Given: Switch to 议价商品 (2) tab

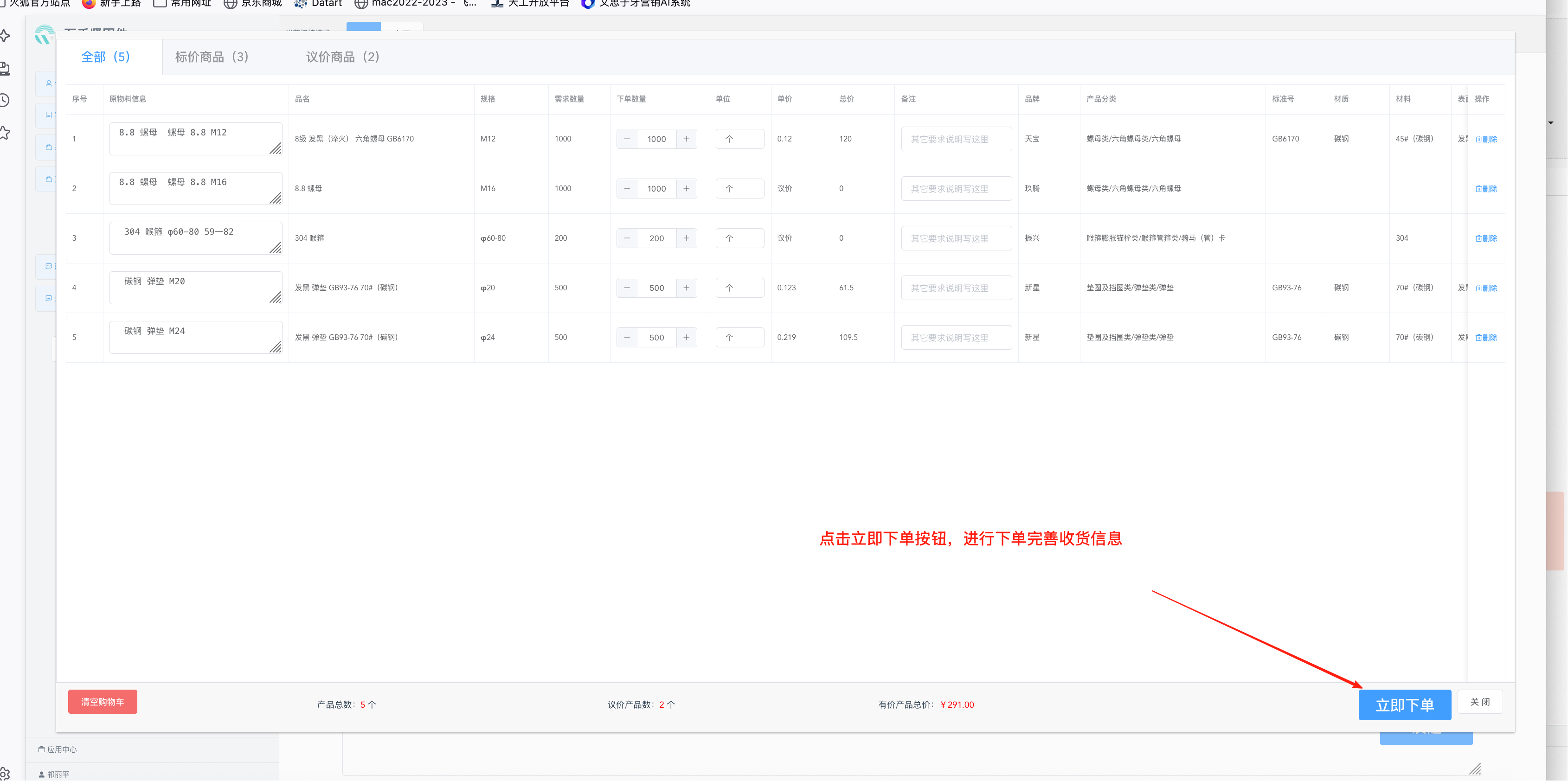Looking at the screenshot, I should click(342, 57).
